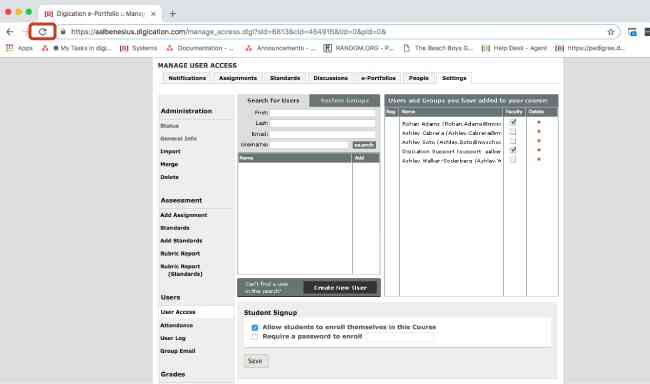The image size is (650, 384).
Task: Click the Save button under Student Signup
Action: [x=255, y=361]
